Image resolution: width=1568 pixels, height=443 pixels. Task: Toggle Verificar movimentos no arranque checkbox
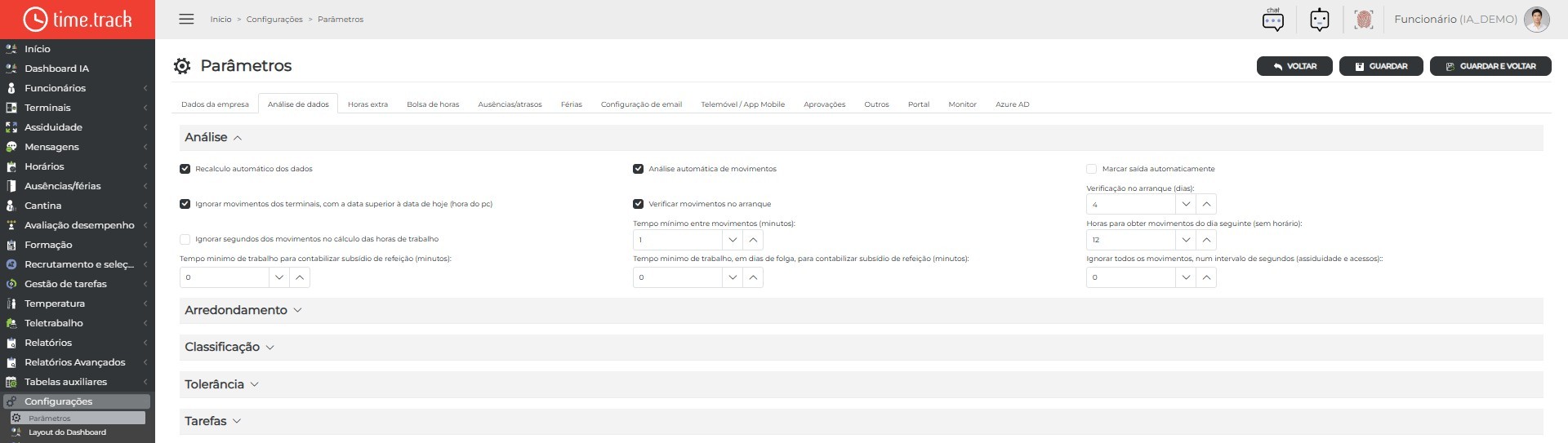point(638,204)
